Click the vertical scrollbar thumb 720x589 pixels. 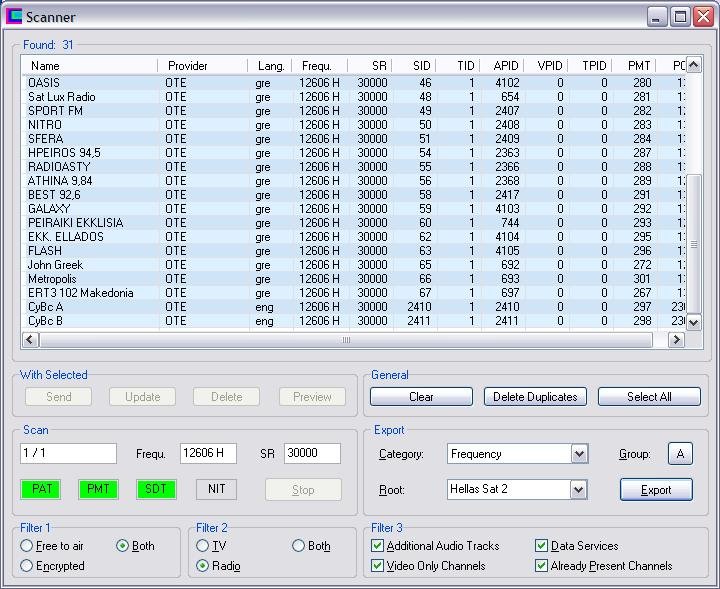tap(693, 244)
